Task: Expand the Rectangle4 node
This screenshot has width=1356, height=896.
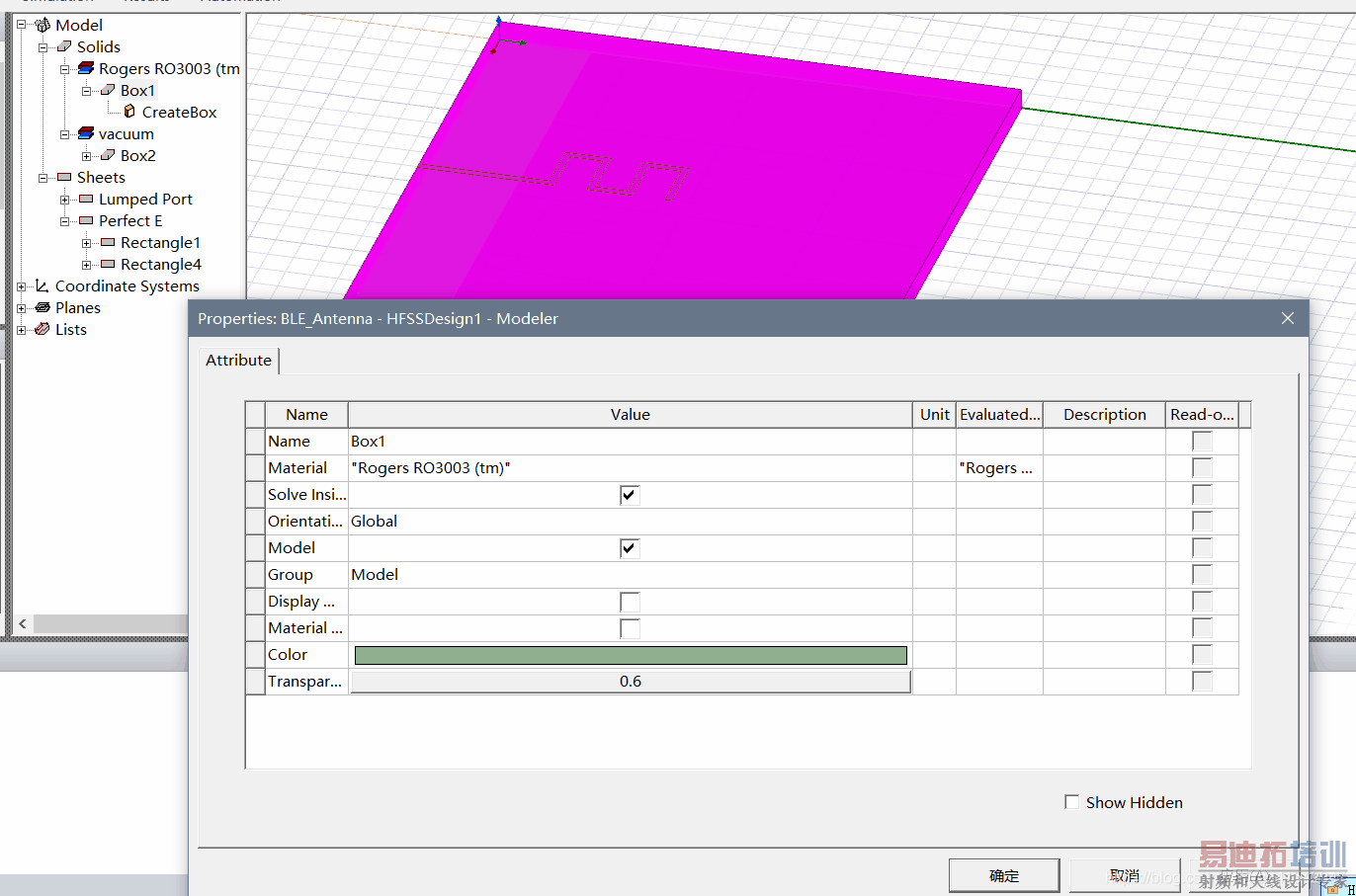Action: pos(86,265)
